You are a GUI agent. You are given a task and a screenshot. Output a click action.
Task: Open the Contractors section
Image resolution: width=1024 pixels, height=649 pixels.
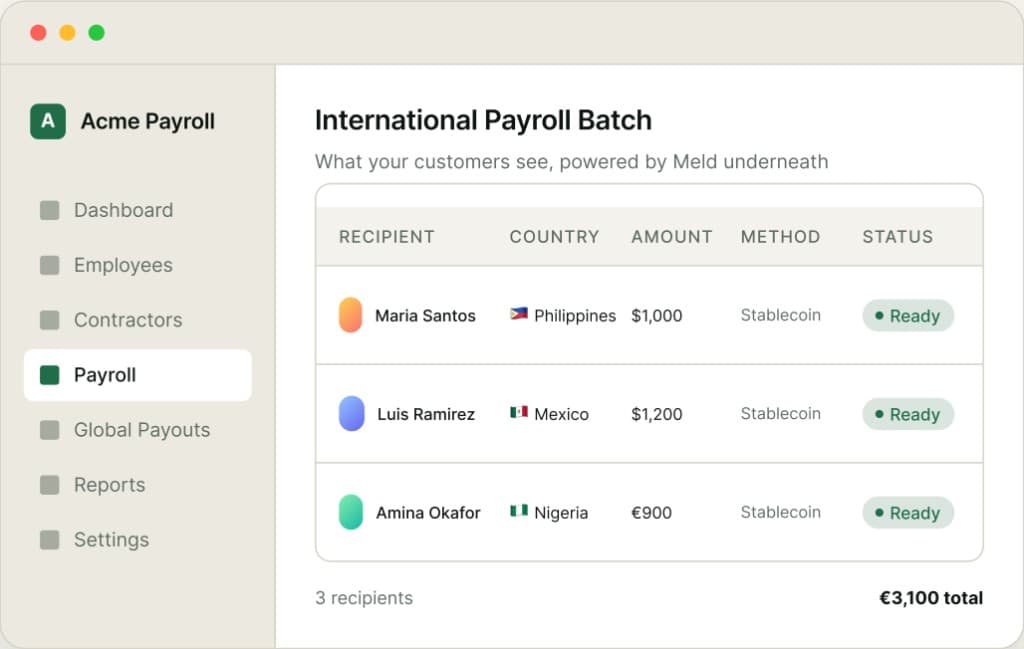pyautogui.click(x=138, y=320)
